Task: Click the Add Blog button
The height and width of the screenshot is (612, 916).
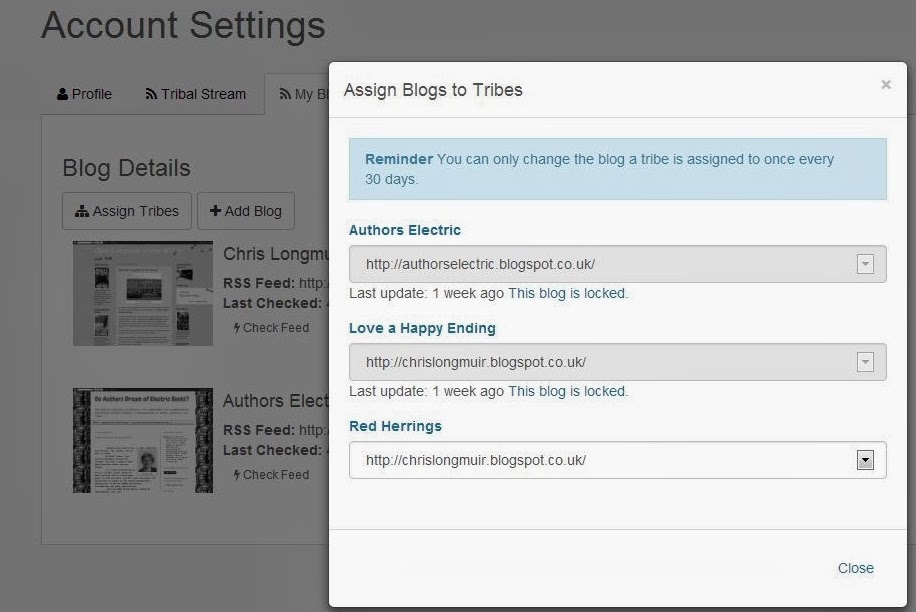Action: [246, 211]
